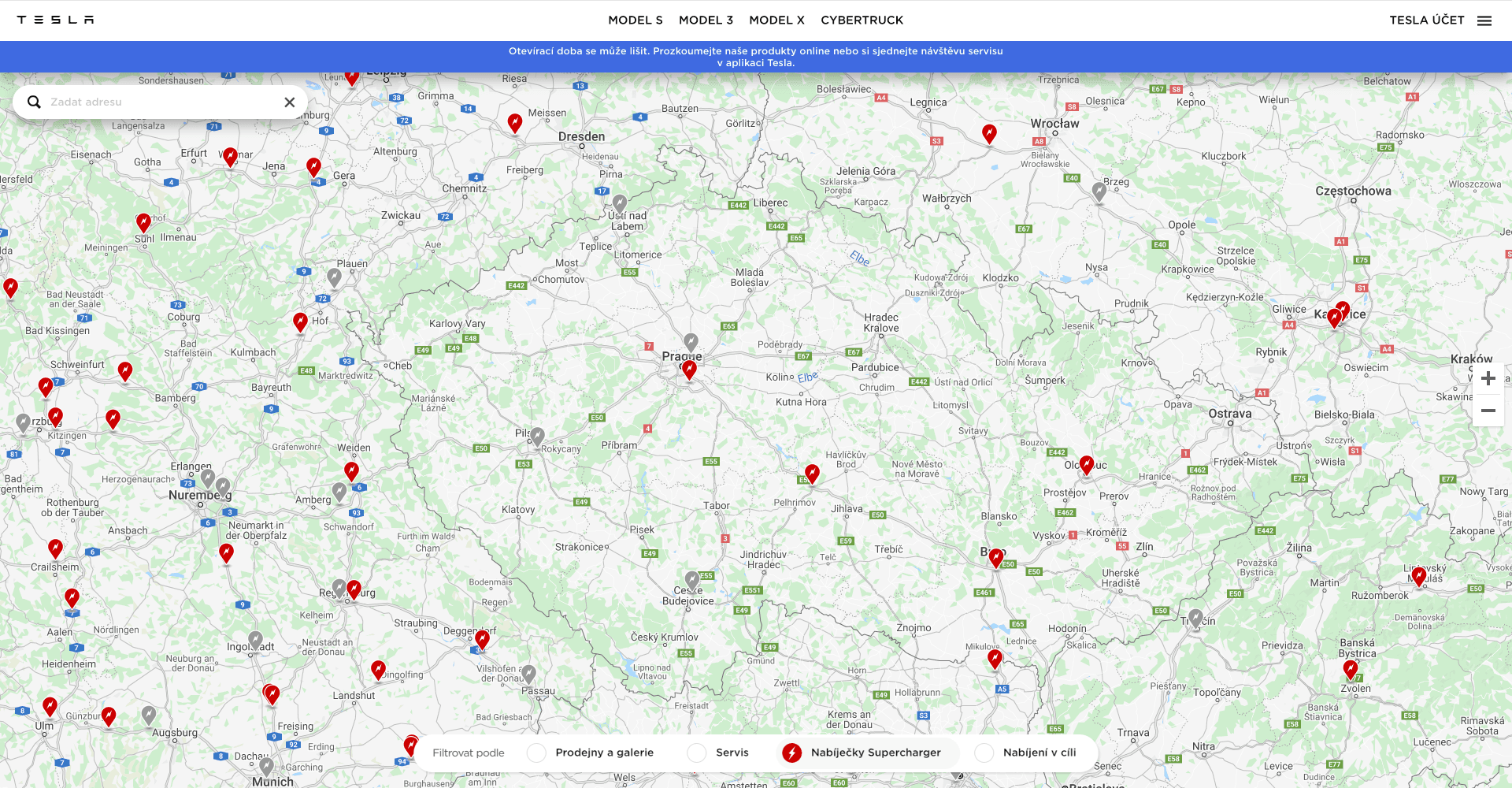Click the Pardubice city label

point(875,367)
